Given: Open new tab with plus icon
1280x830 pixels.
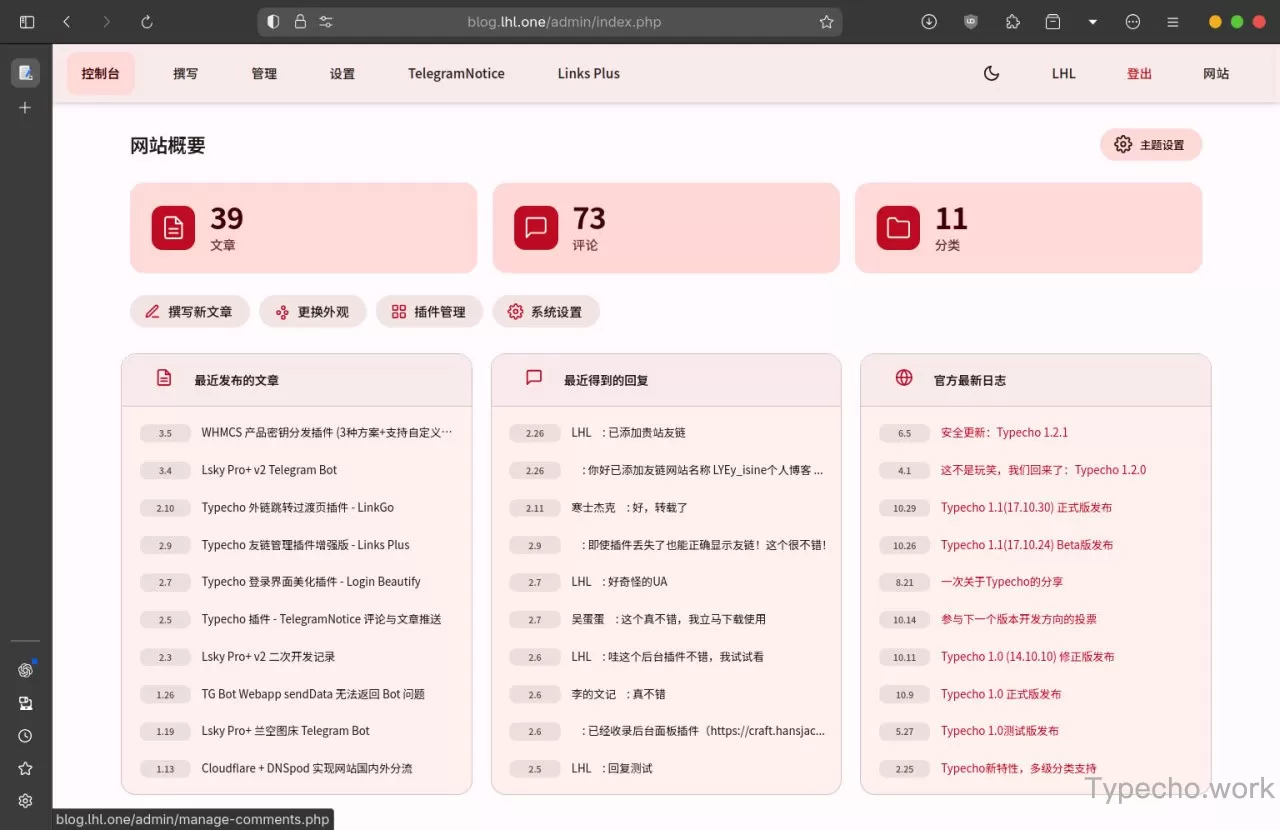Looking at the screenshot, I should point(25,107).
